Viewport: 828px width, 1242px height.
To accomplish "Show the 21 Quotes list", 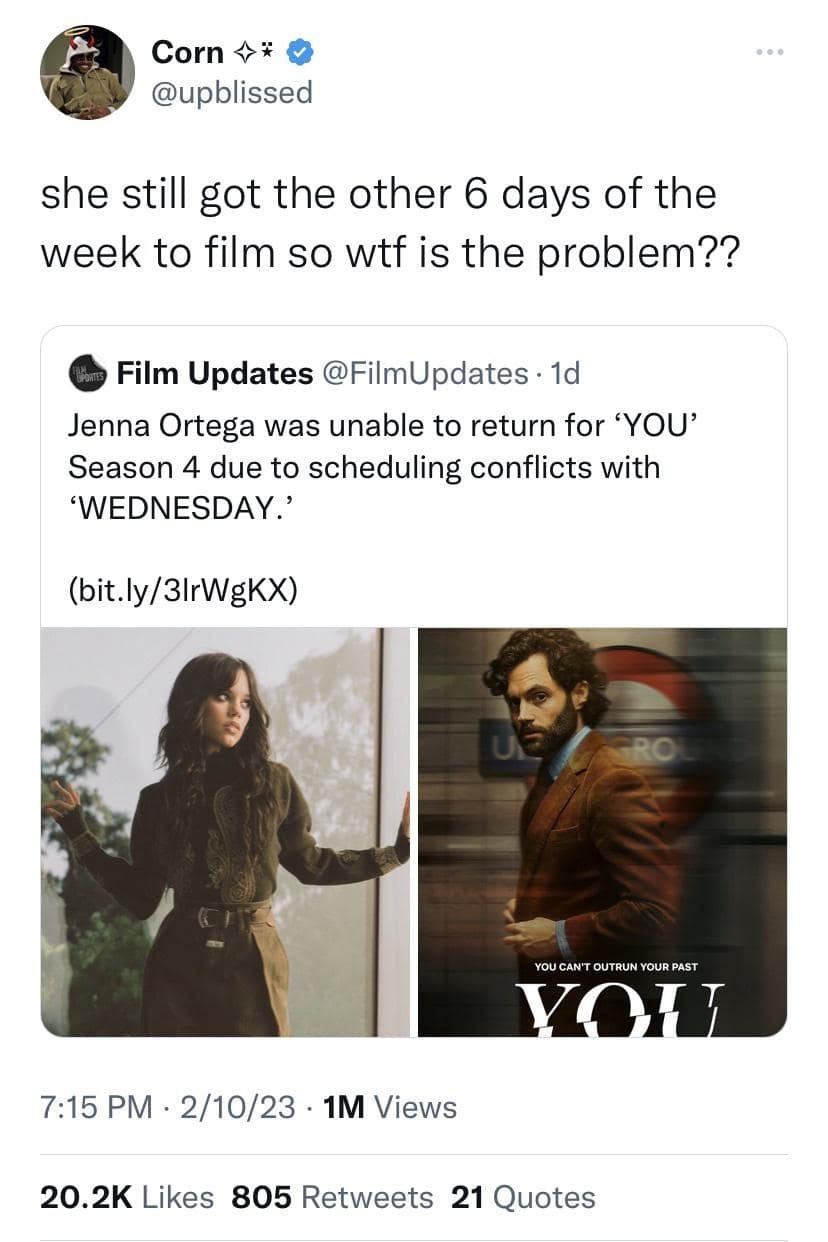I will point(523,1197).
